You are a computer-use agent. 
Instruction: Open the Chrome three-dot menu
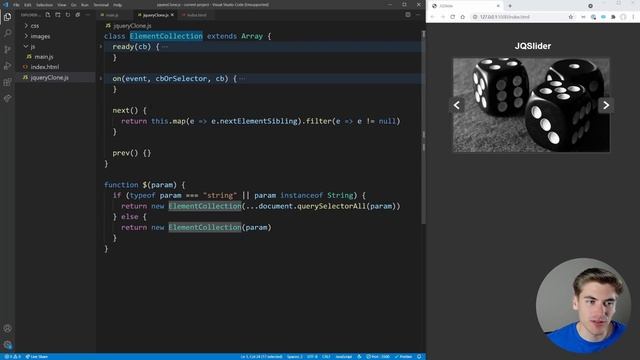click(x=633, y=17)
